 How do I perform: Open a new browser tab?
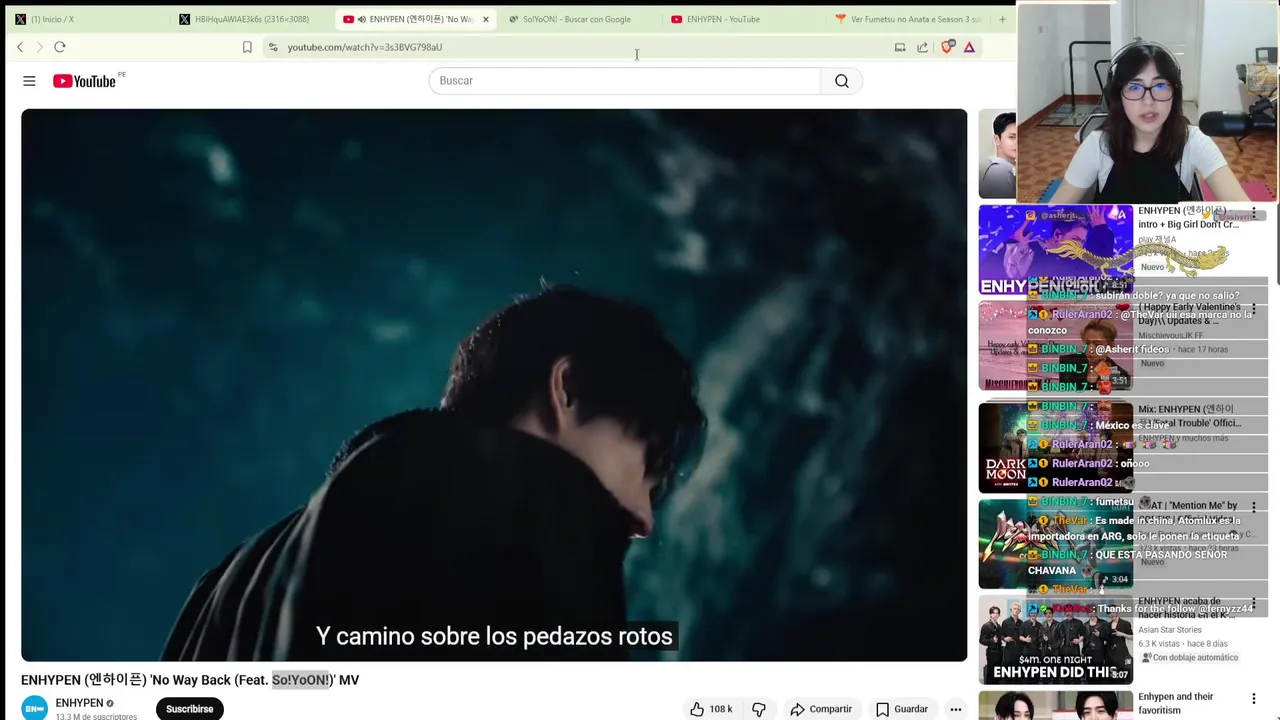(x=1002, y=19)
